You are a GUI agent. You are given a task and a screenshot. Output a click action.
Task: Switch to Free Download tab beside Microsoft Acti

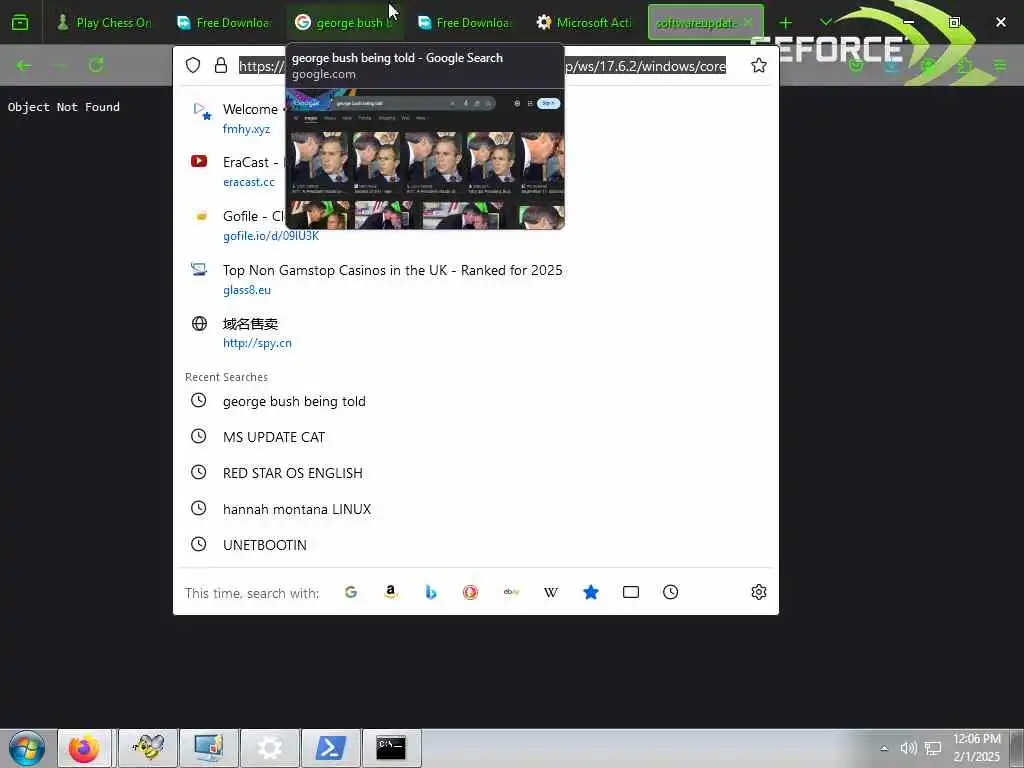(464, 23)
